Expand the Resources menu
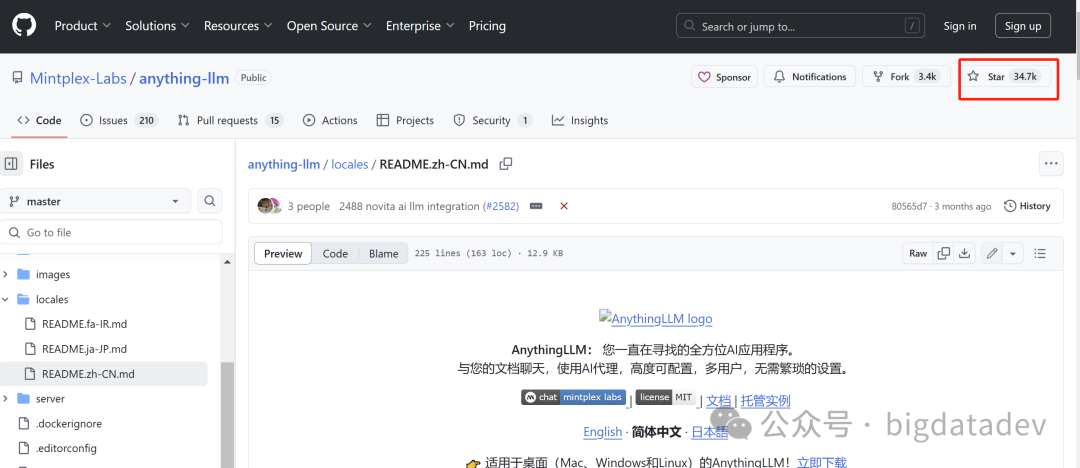The height and width of the screenshot is (468, 1080). 238,26
